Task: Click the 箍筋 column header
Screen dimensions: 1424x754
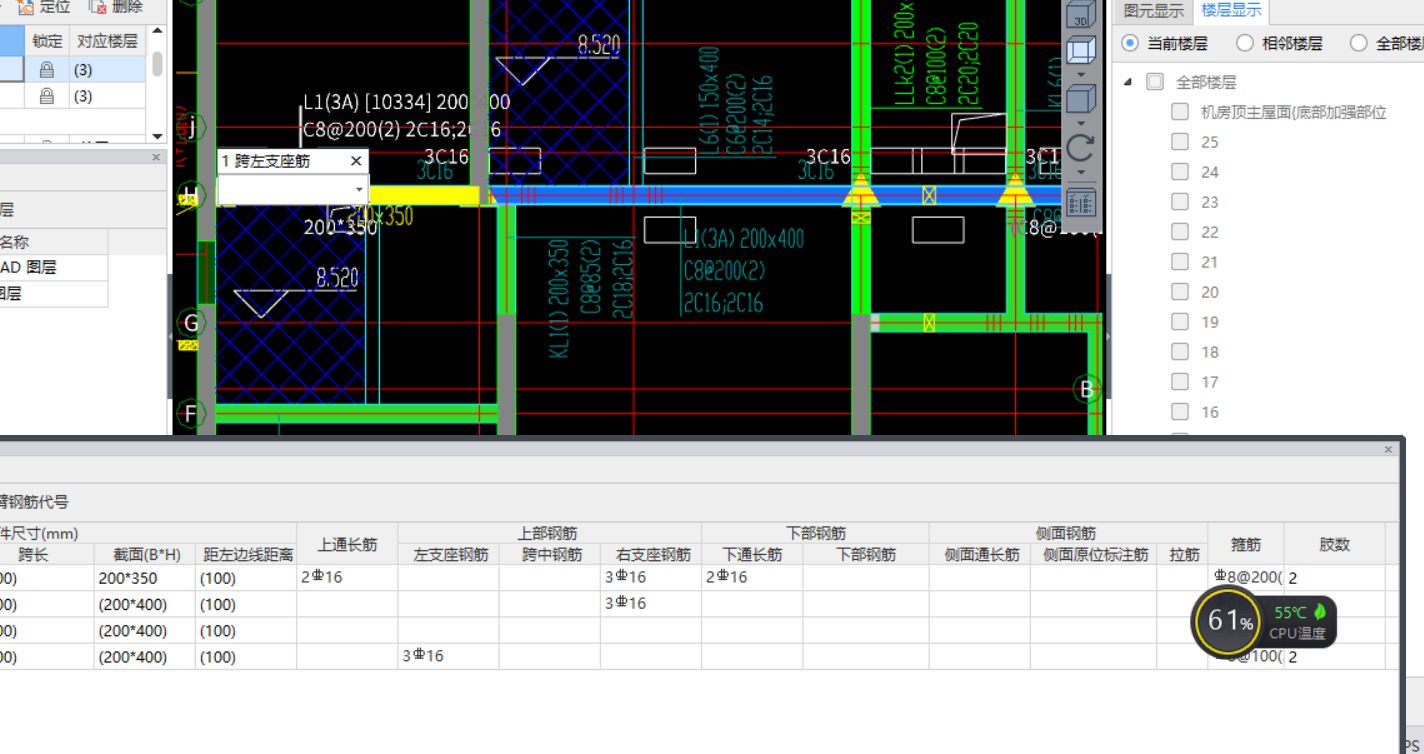Action: coord(1246,544)
